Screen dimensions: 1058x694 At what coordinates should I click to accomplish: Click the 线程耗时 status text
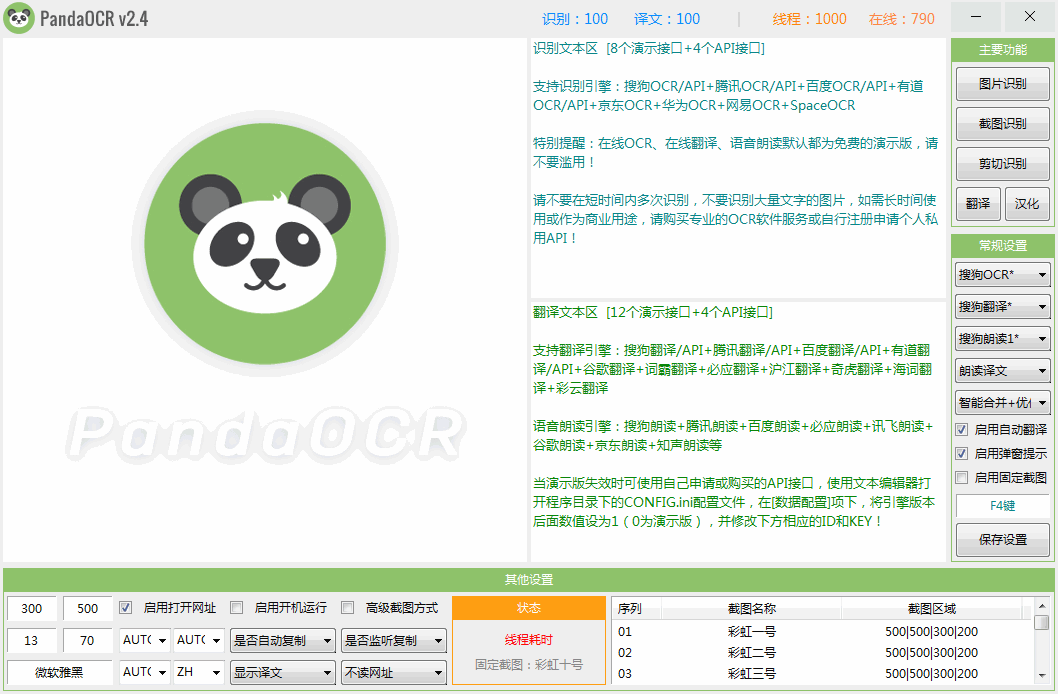coord(529,639)
